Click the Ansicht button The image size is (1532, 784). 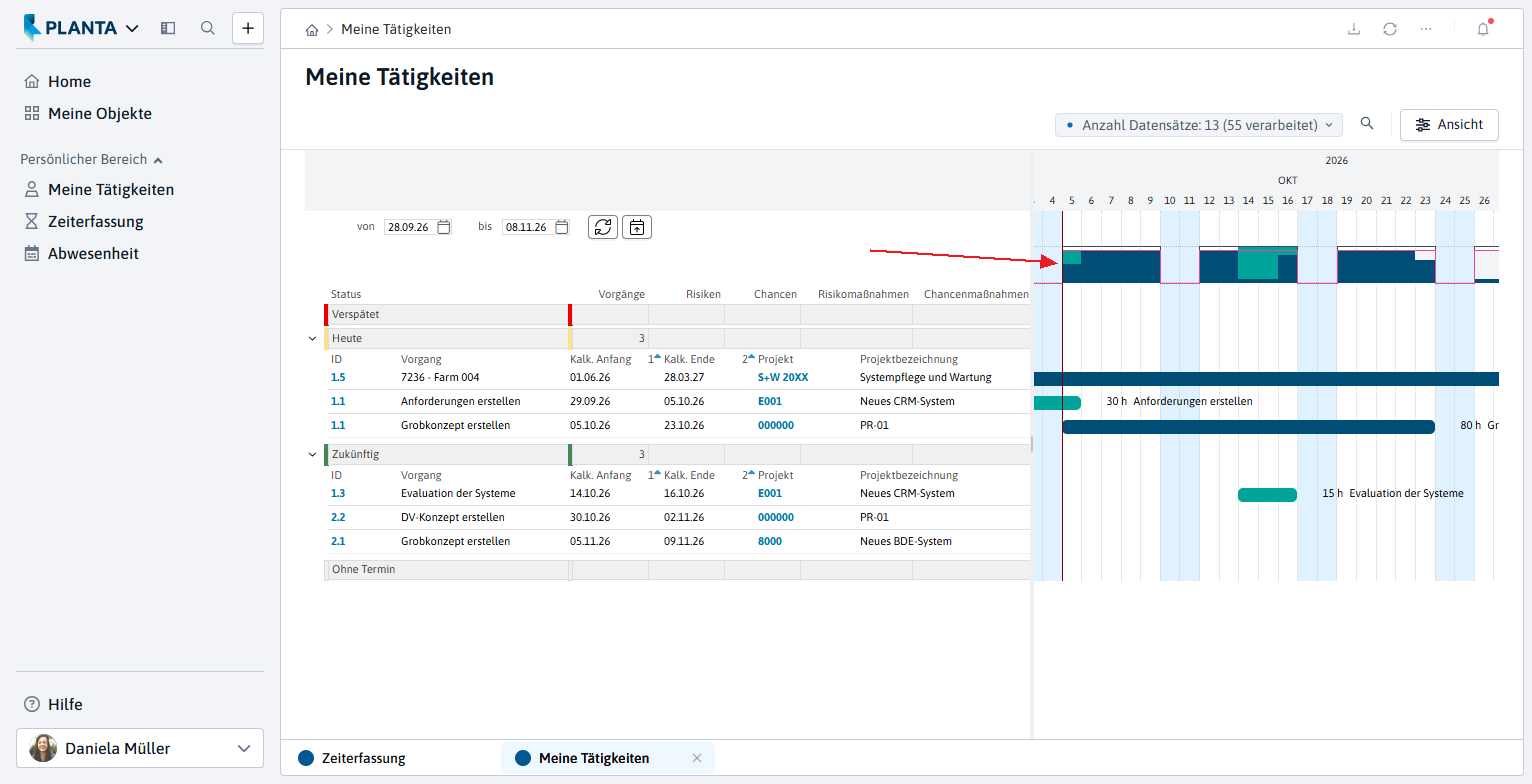(1449, 125)
